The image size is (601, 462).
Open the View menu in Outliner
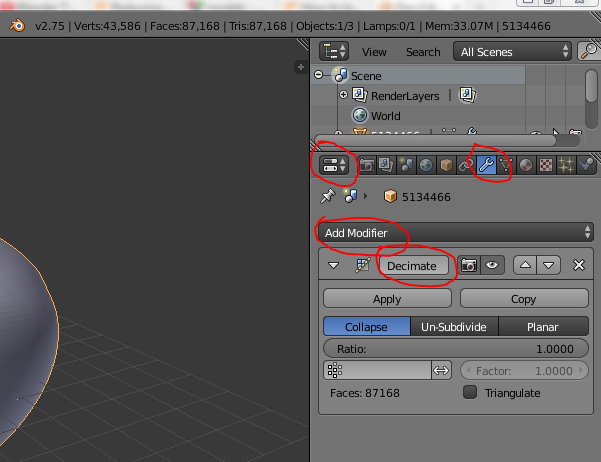[374, 52]
